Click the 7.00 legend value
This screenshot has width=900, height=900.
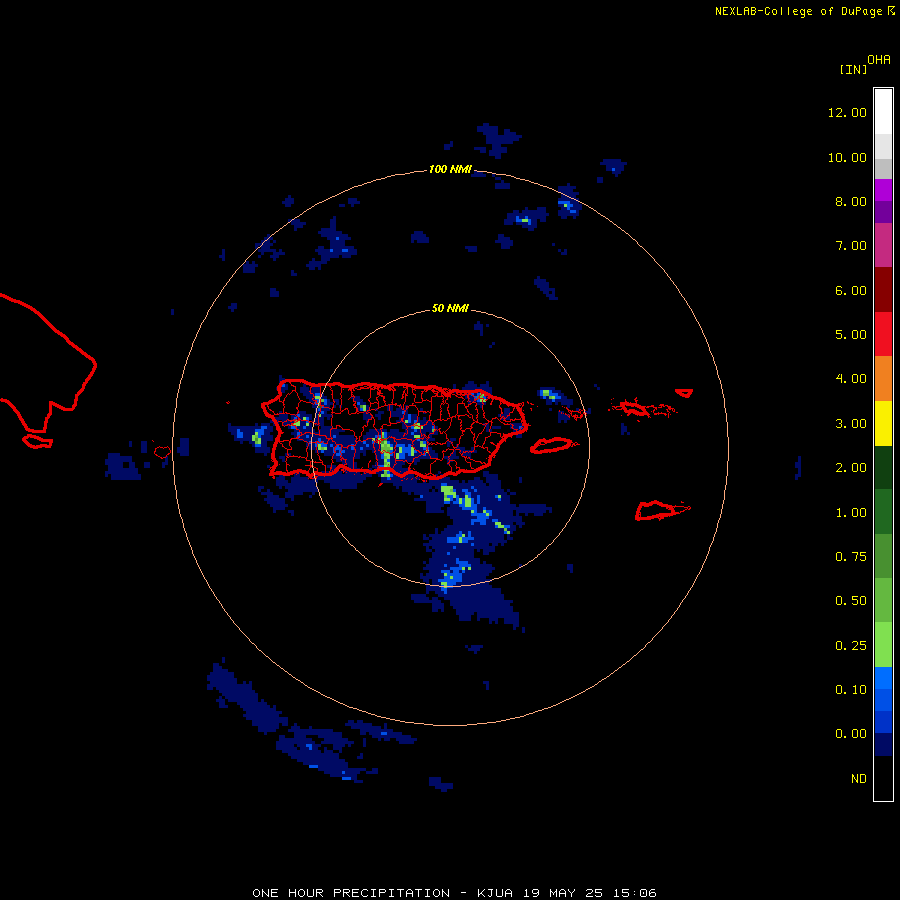[851, 246]
